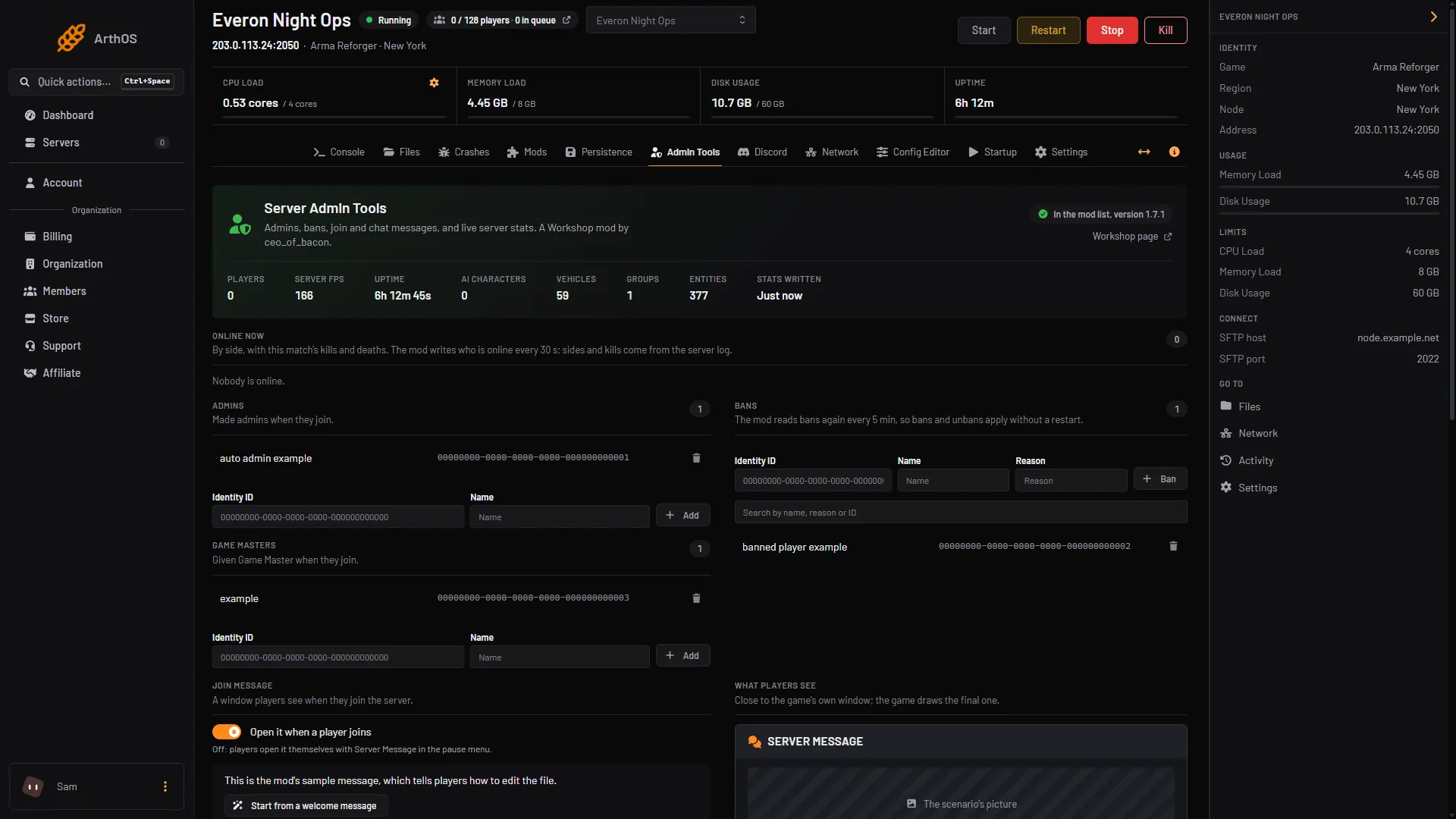Viewport: 1456px width, 819px height.
Task: Click the CPU Load gear icon
Action: pyautogui.click(x=434, y=83)
